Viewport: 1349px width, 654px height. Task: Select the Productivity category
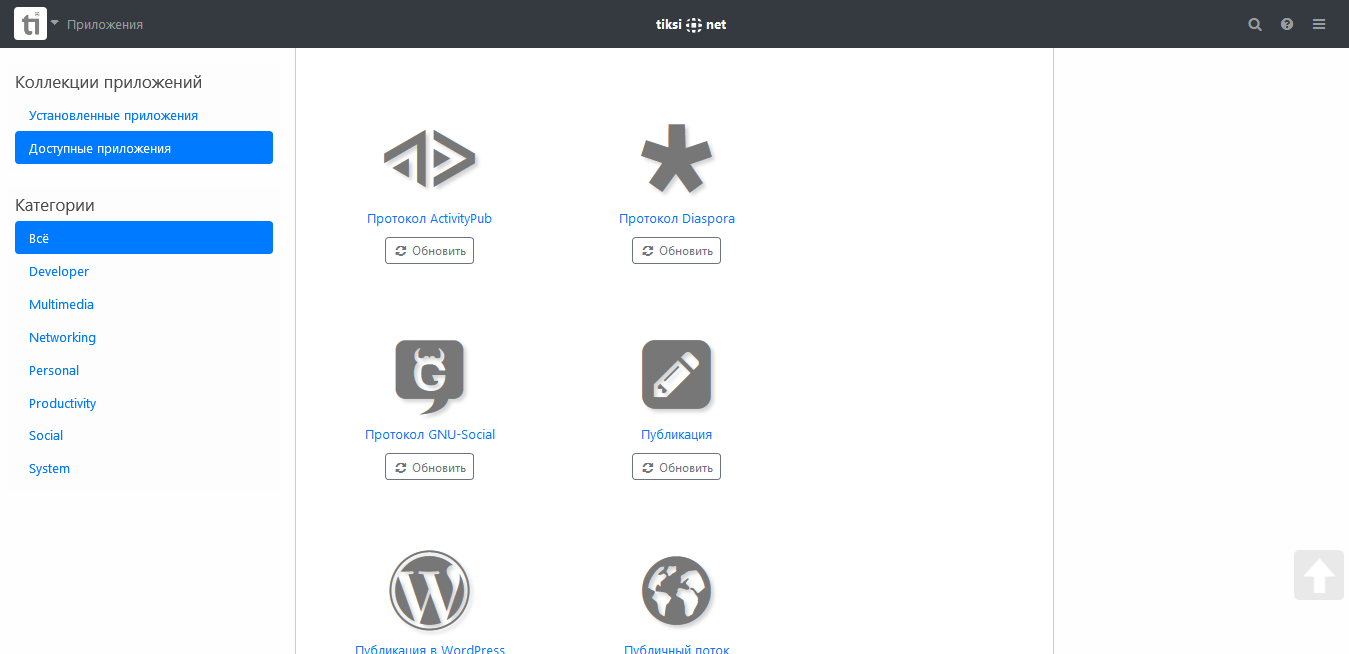click(144, 403)
